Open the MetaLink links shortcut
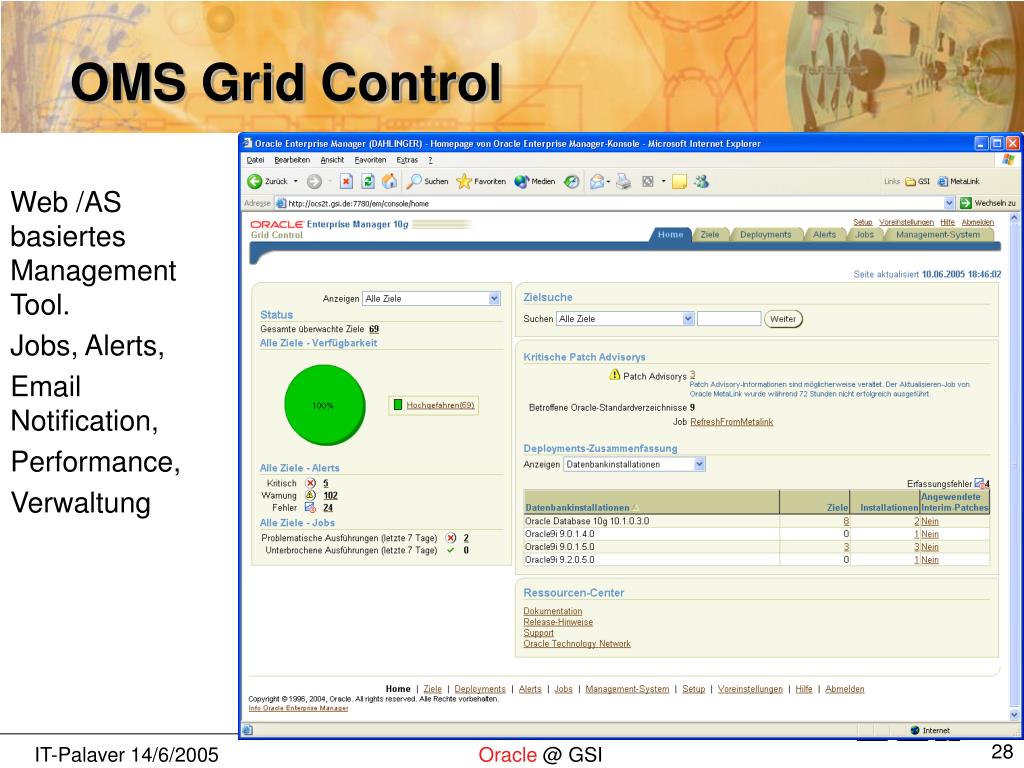This screenshot has width=1024, height=768. click(x=959, y=182)
